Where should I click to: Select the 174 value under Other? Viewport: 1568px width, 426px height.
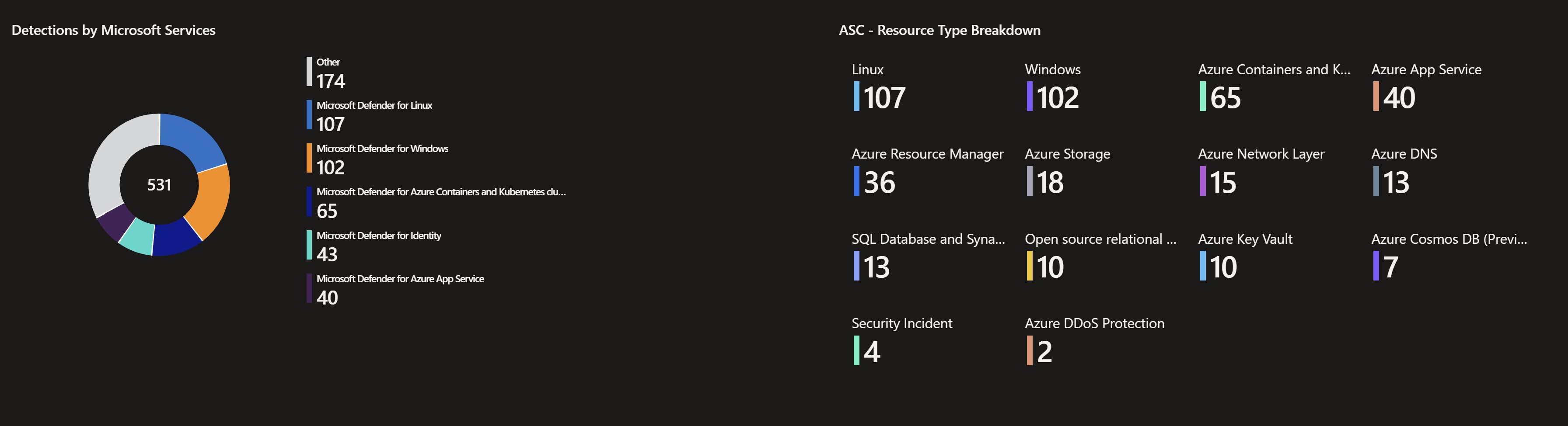[x=331, y=81]
